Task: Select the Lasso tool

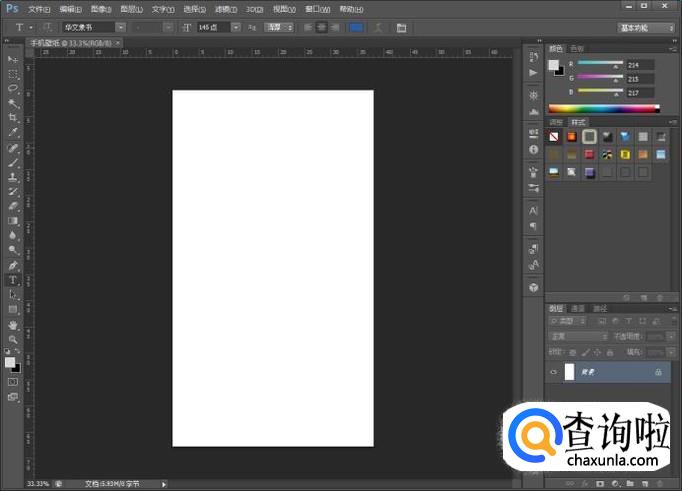Action: [14, 88]
